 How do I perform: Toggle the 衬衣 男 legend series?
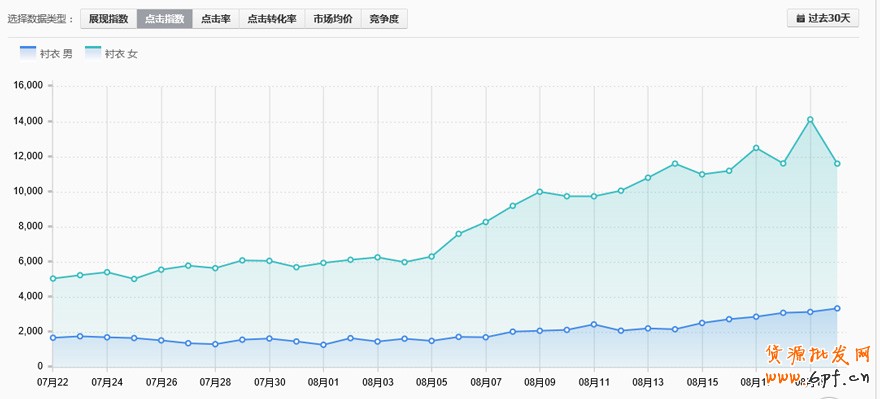[46, 53]
